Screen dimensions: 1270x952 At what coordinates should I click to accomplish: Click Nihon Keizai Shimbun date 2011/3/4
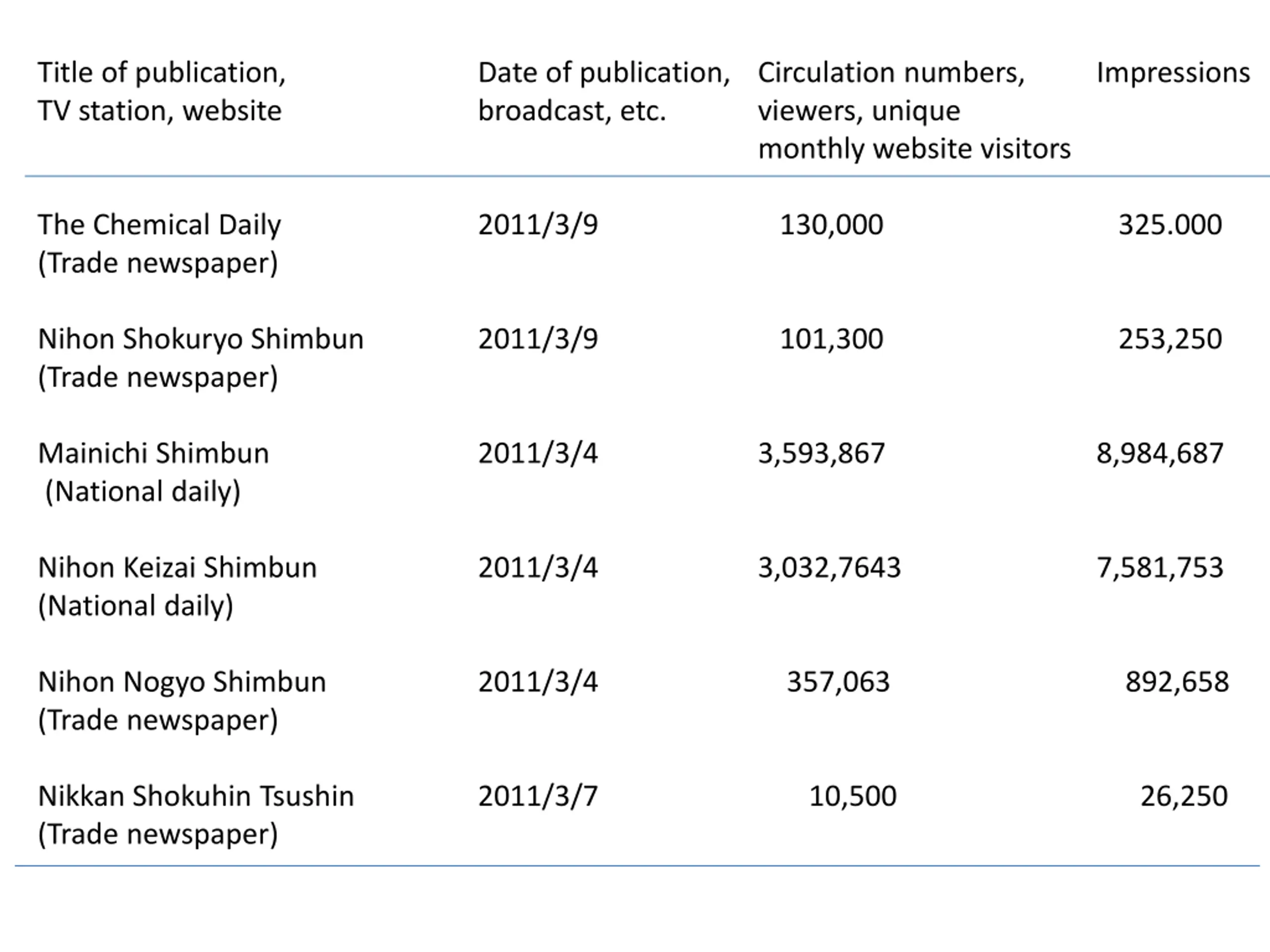tap(538, 568)
